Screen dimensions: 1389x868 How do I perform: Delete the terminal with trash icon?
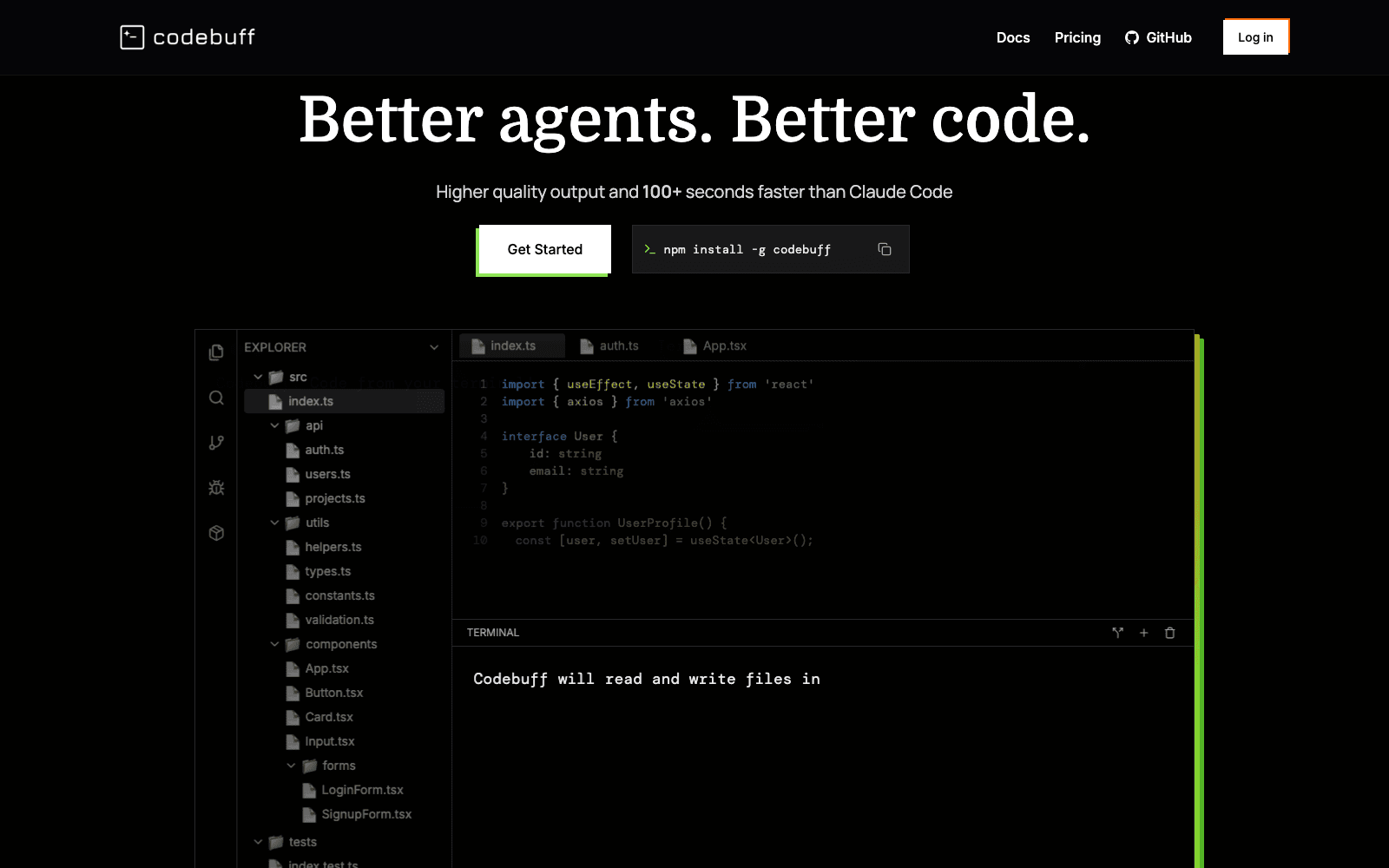click(1169, 633)
